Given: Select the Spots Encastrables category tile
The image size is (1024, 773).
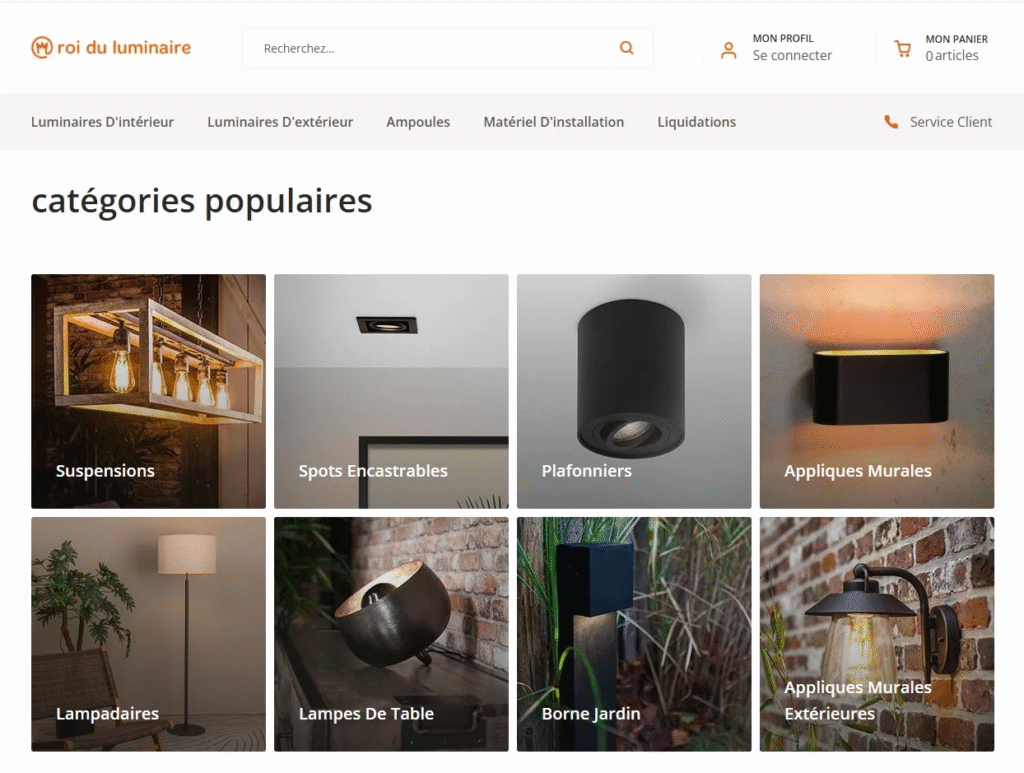Looking at the screenshot, I should pyautogui.click(x=391, y=391).
